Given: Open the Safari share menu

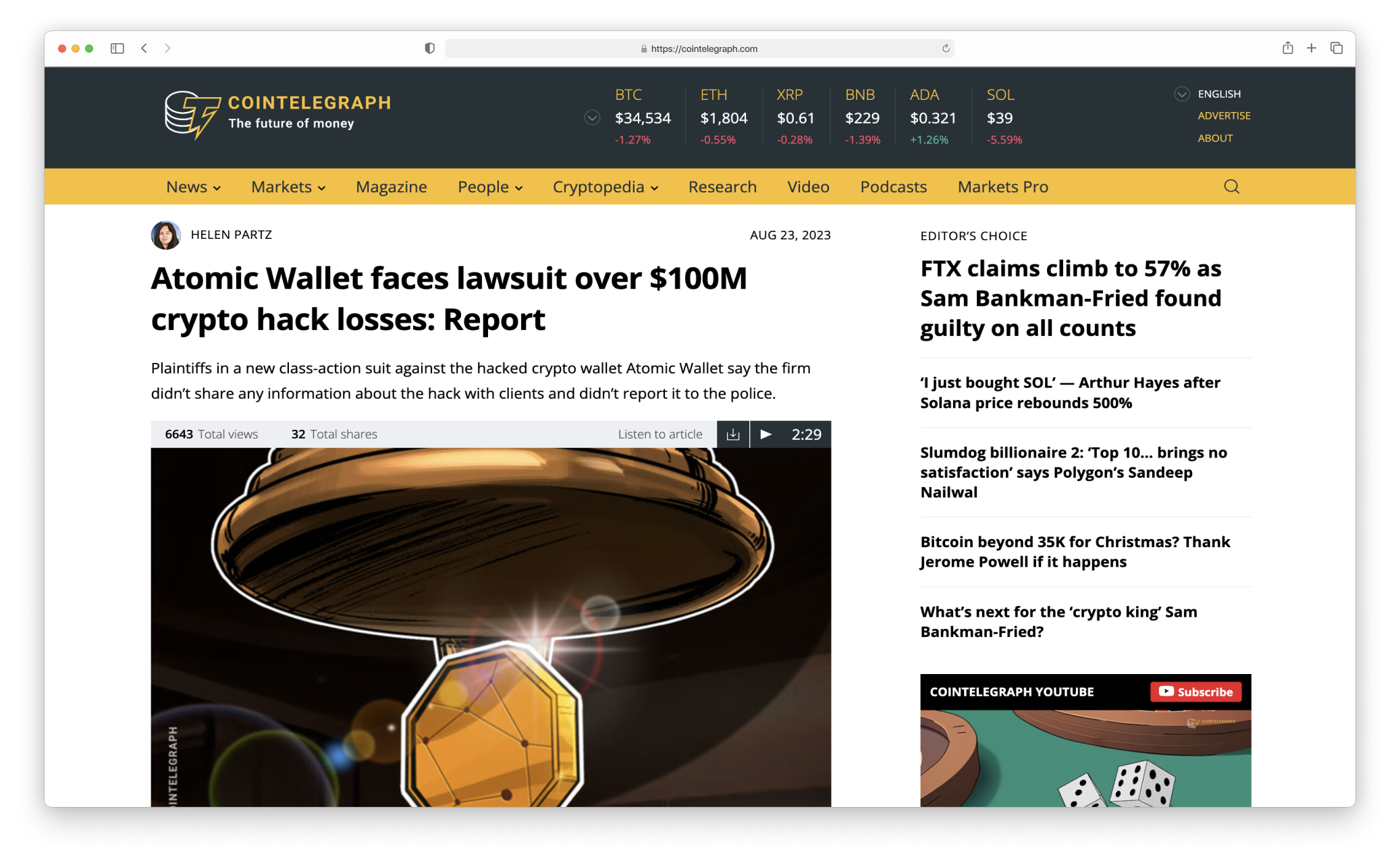Looking at the screenshot, I should pos(1287,48).
